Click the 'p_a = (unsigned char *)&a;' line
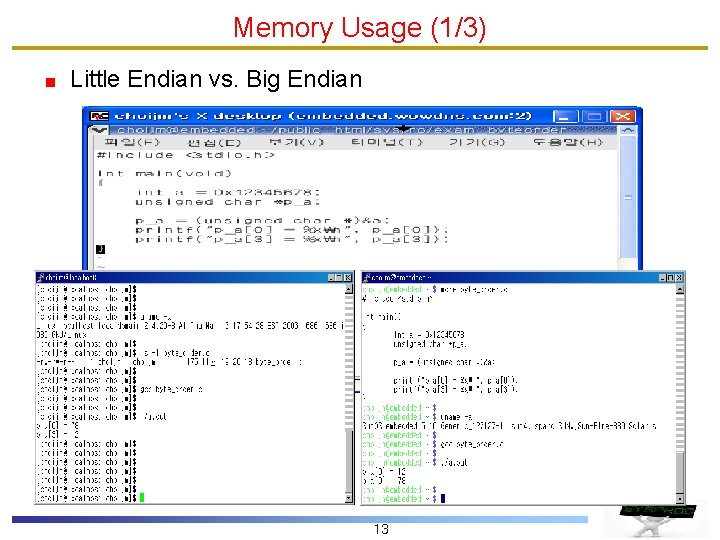 pyautogui.click(x=263, y=220)
